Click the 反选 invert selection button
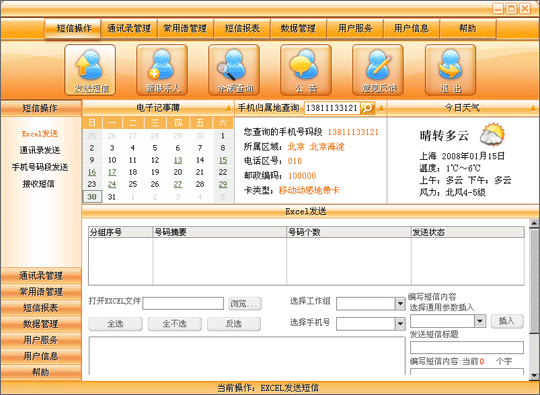 (x=234, y=324)
